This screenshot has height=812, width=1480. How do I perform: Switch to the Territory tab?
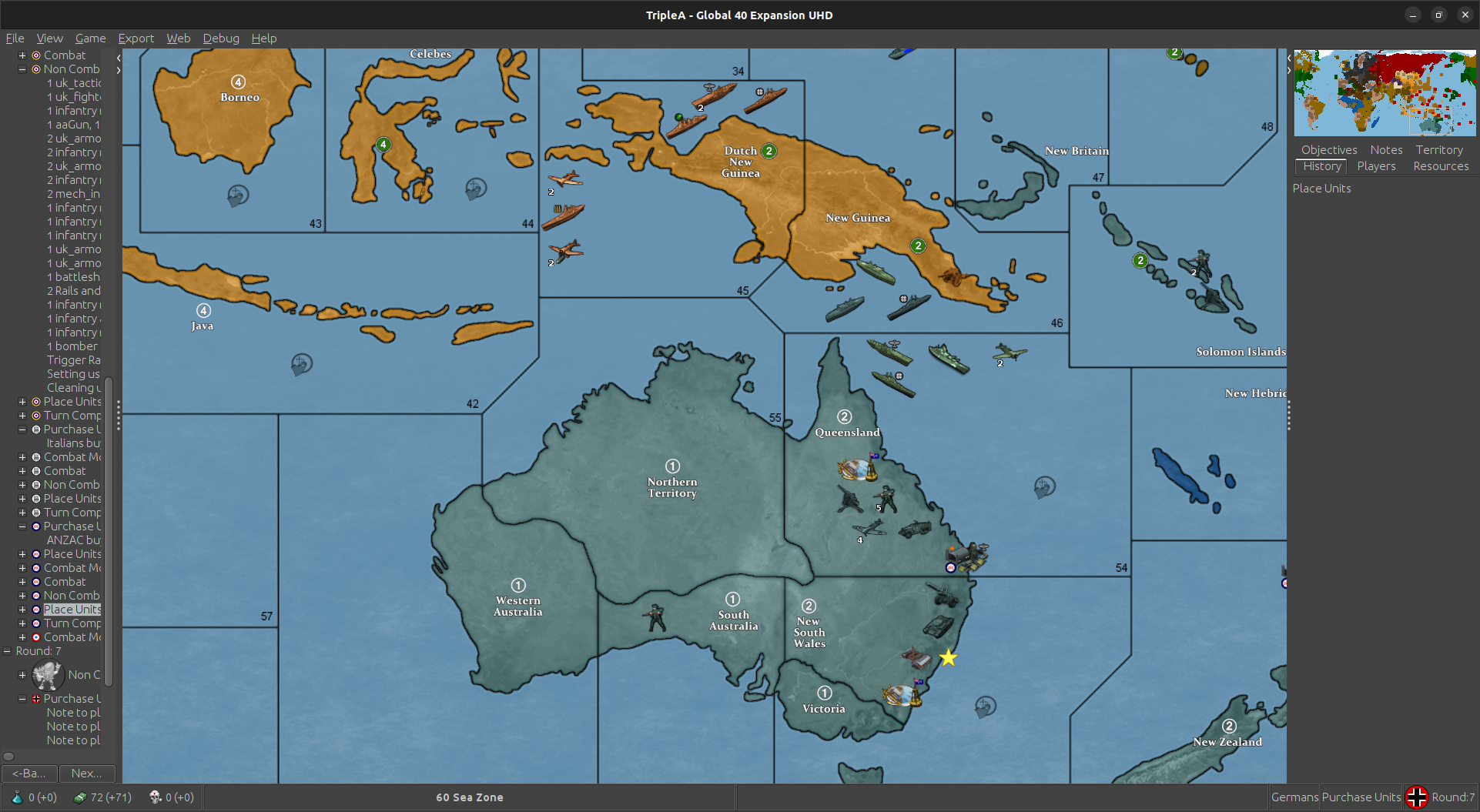1439,150
